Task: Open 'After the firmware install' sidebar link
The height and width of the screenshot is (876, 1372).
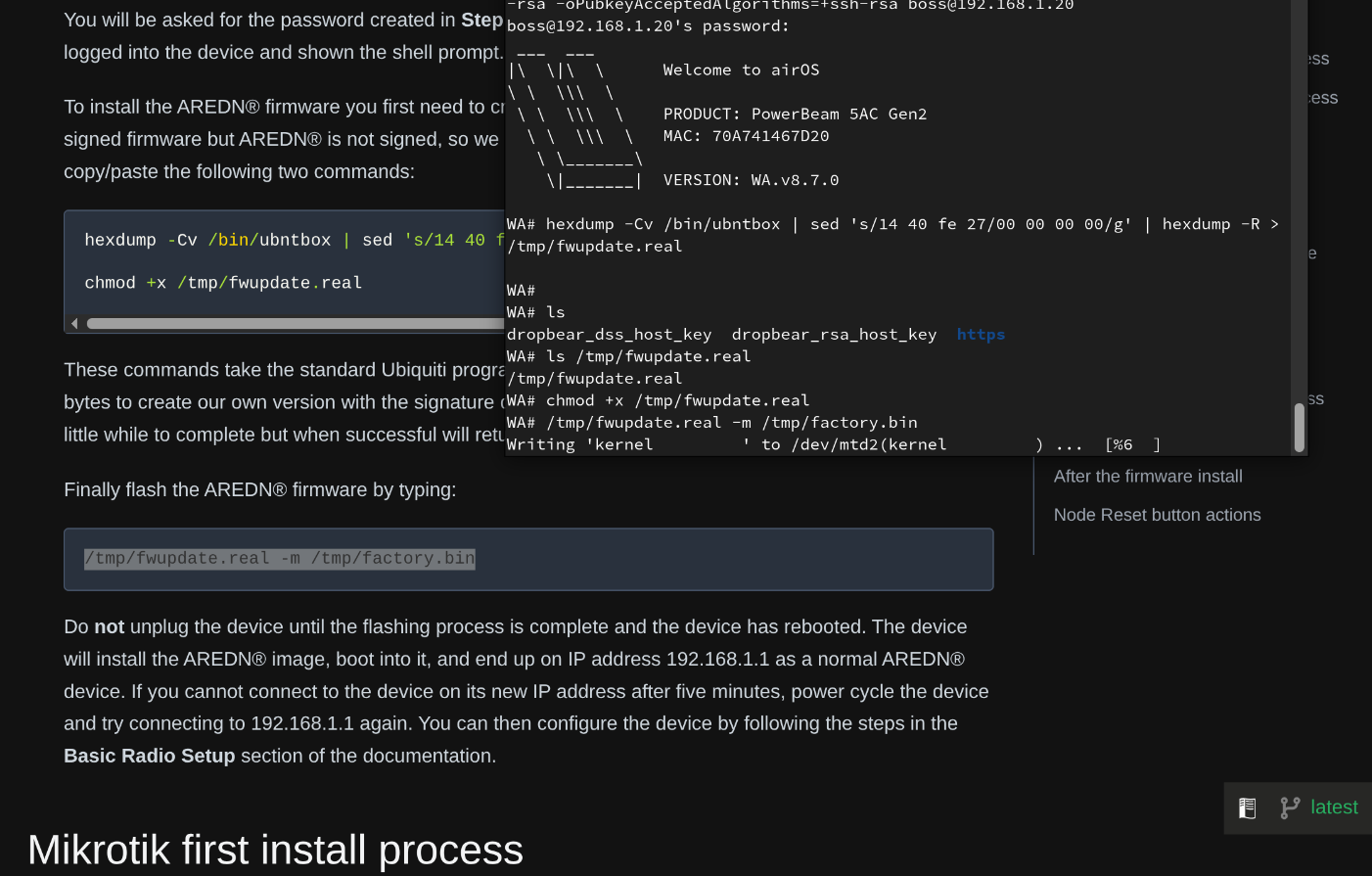Action: 1148,476
